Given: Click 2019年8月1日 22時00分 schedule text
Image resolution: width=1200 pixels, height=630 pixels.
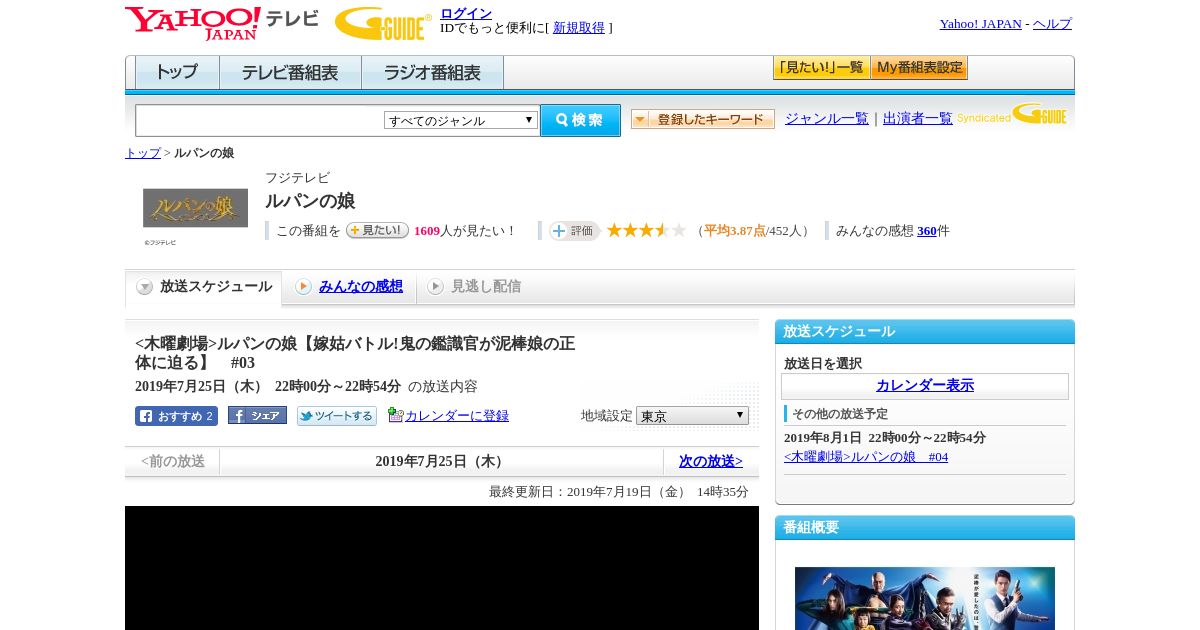Looking at the screenshot, I should [x=885, y=438].
